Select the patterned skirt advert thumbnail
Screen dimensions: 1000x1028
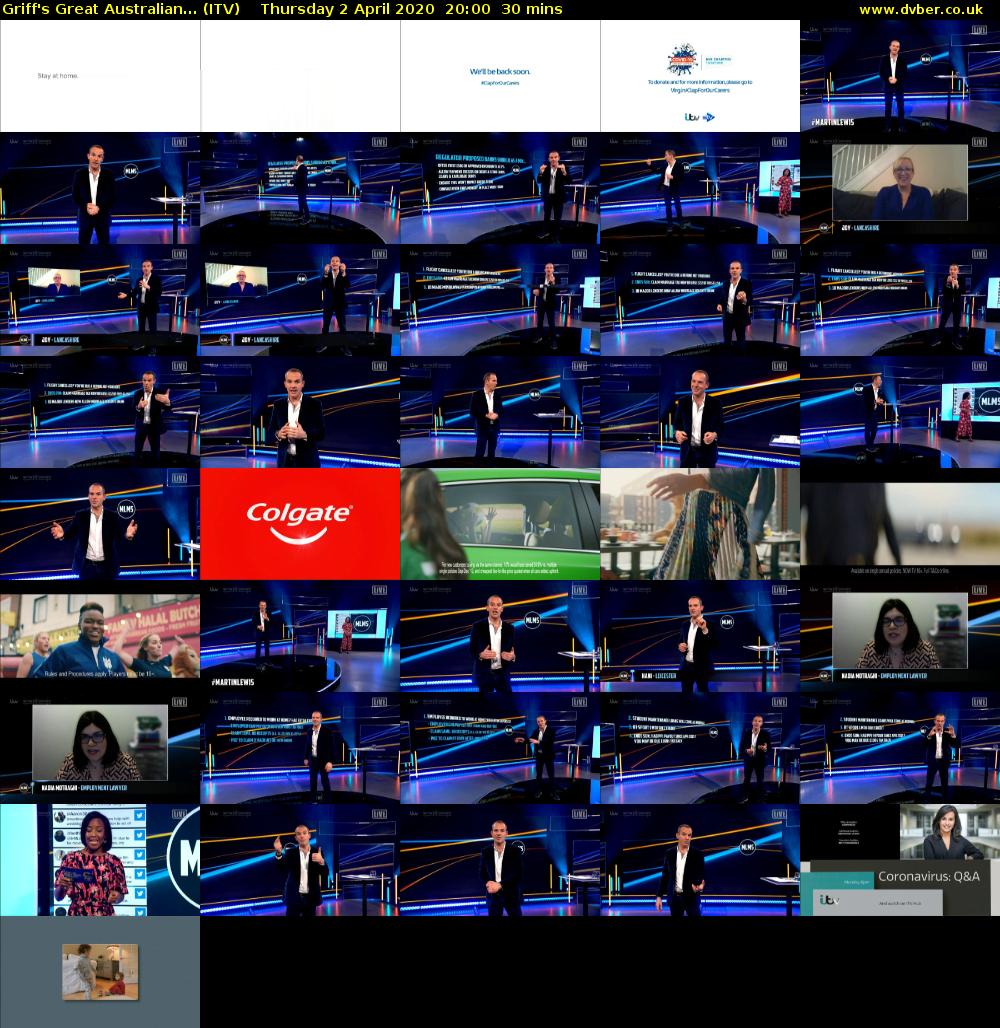pos(700,524)
